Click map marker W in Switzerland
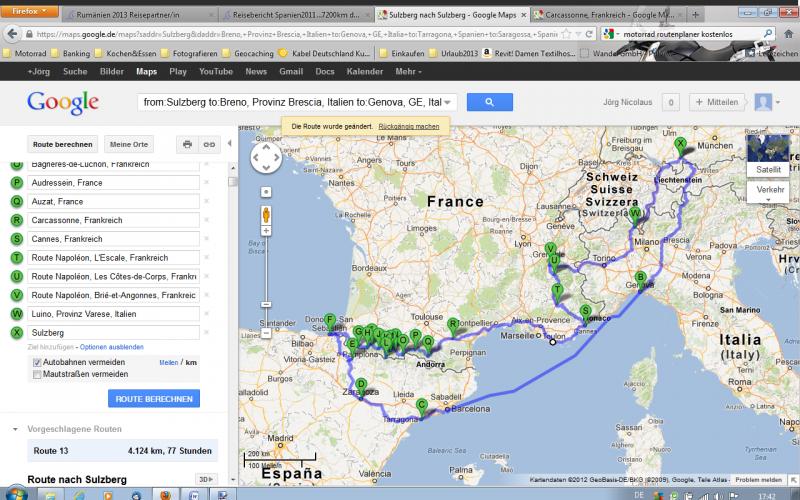 pyautogui.click(x=635, y=216)
